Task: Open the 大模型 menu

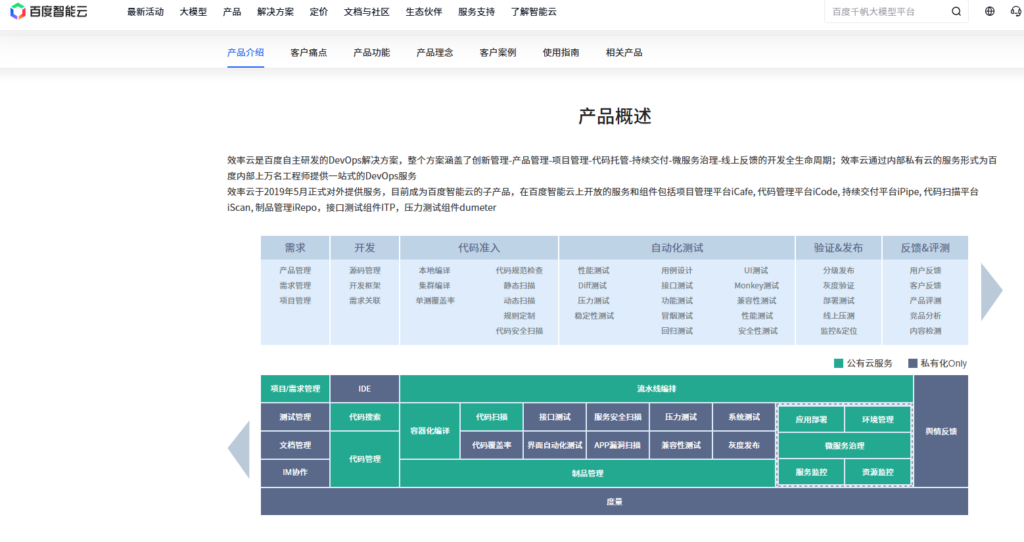Action: click(x=193, y=12)
